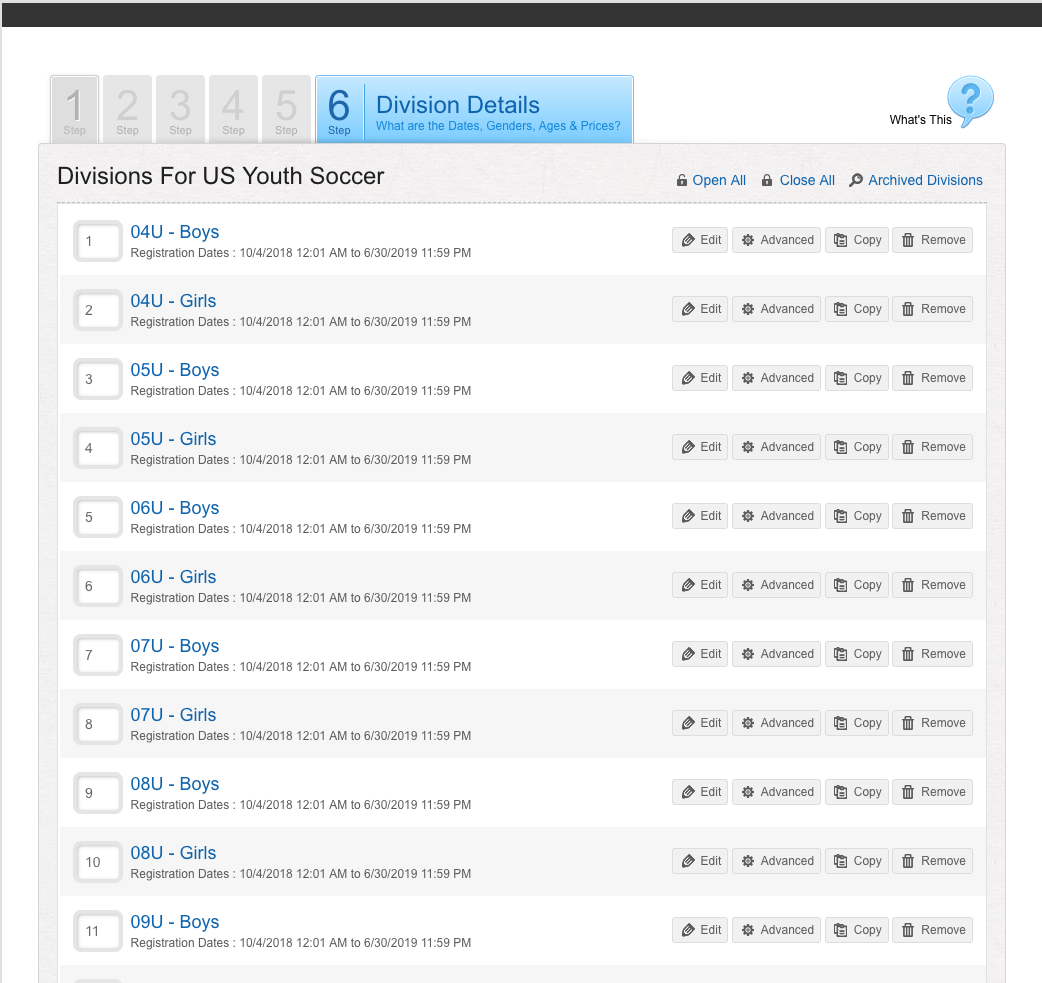
Task: Edit the 04U - Boys division
Action: pos(700,240)
